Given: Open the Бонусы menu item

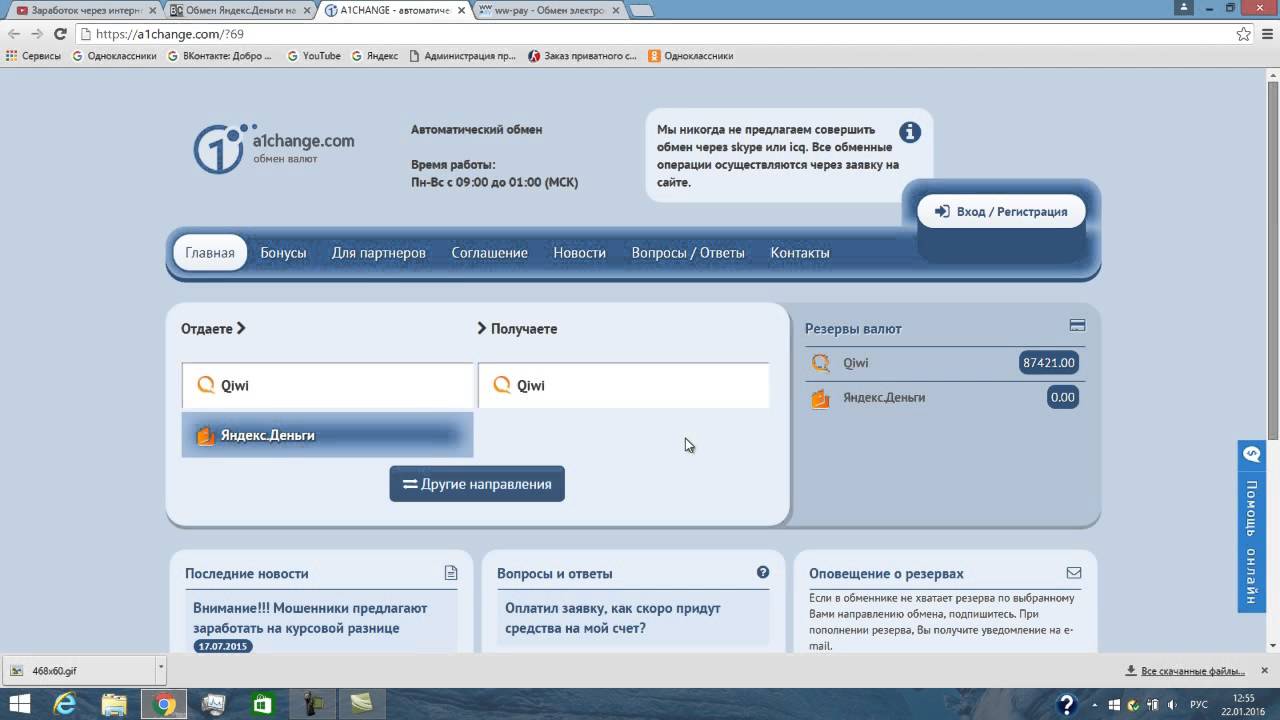Looking at the screenshot, I should pos(283,253).
